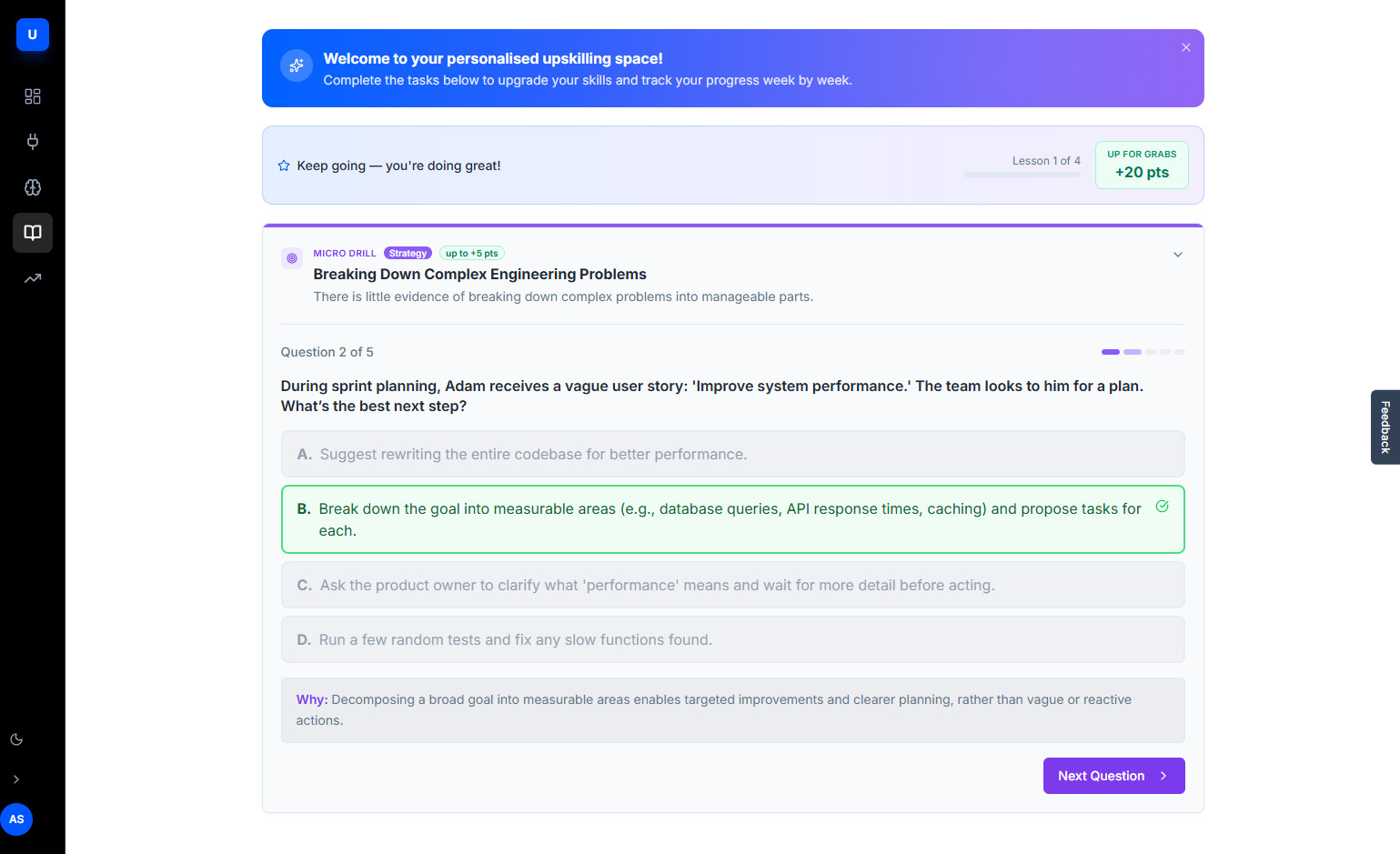Collapse the Micro Drill card chevron
Image resolution: width=1400 pixels, height=854 pixels.
pos(1177,255)
